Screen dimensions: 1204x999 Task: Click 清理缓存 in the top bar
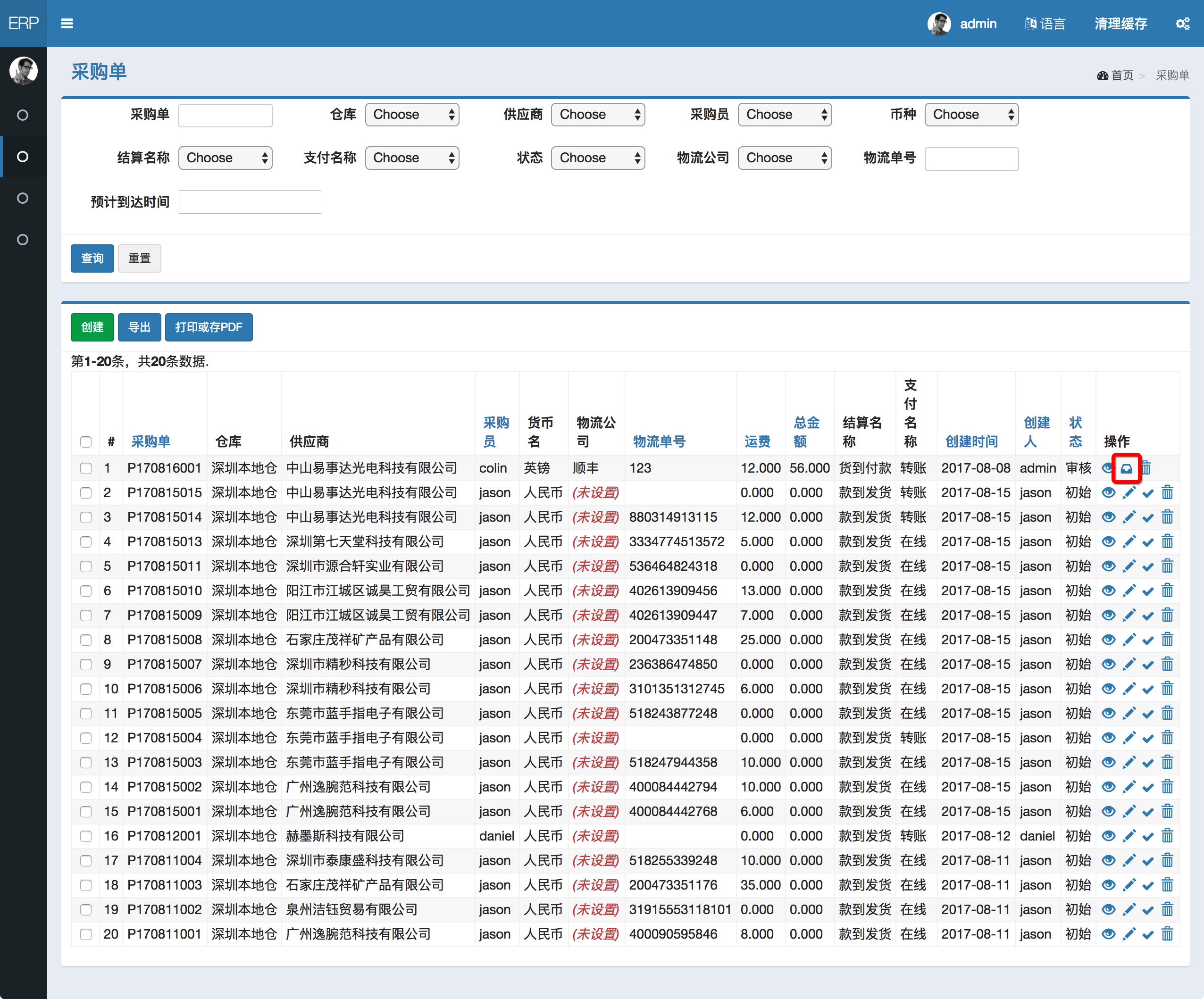1120,24
